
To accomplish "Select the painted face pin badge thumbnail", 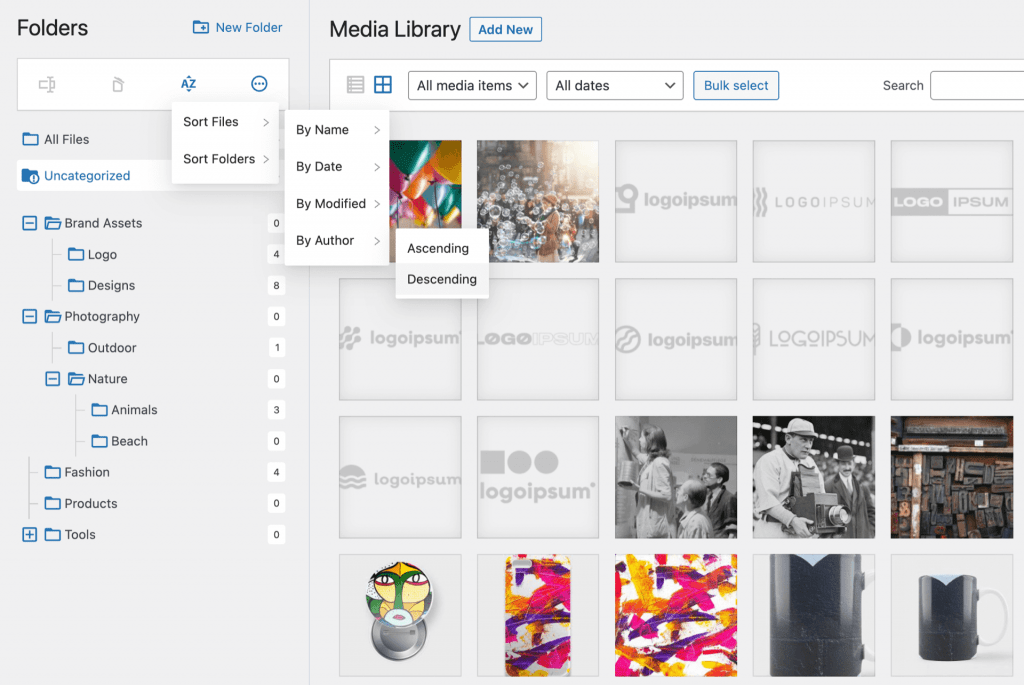I will pos(400,615).
